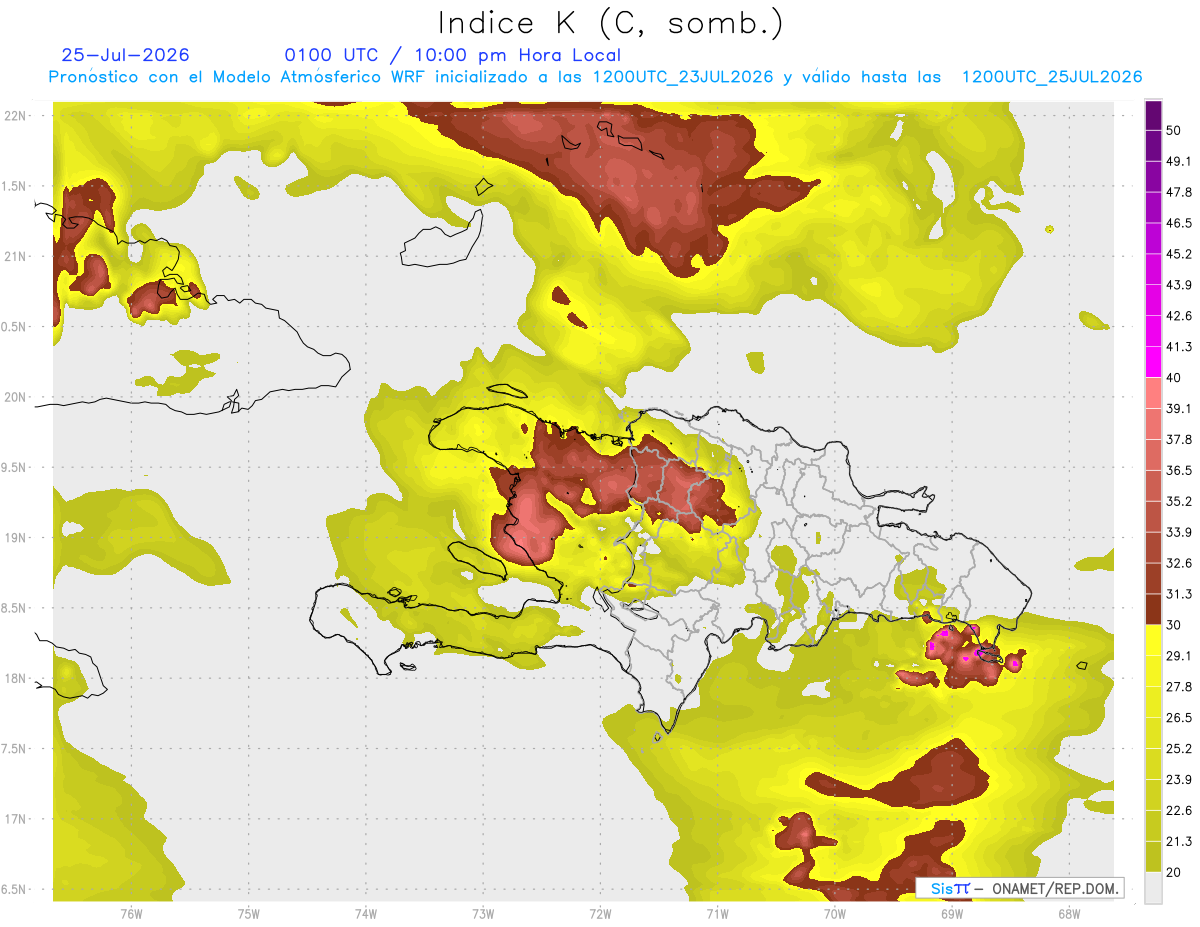
Task: Click the colorbar value '23.9'
Action: point(1179,779)
